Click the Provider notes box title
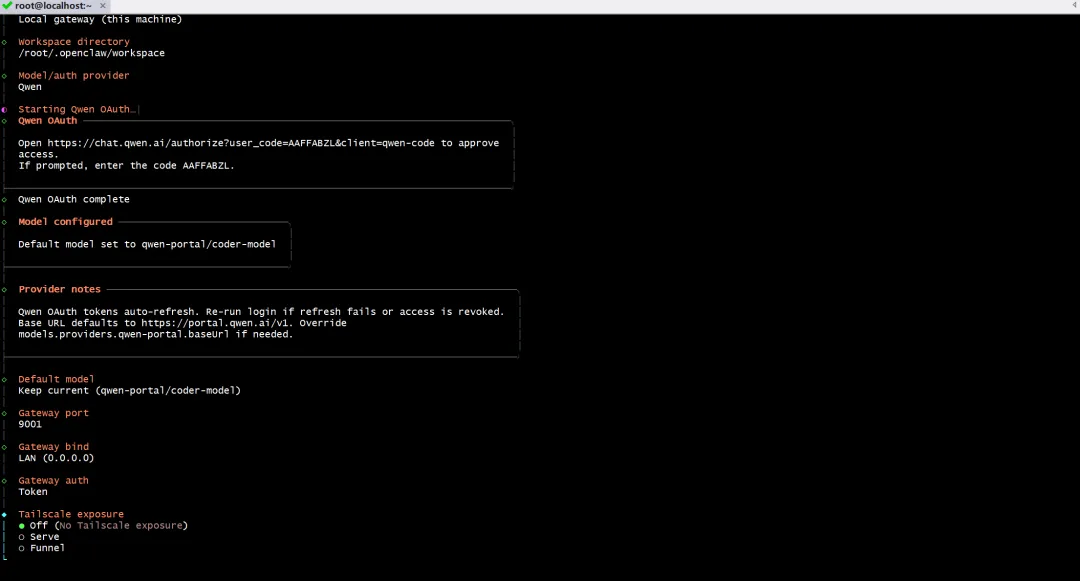 click(59, 289)
